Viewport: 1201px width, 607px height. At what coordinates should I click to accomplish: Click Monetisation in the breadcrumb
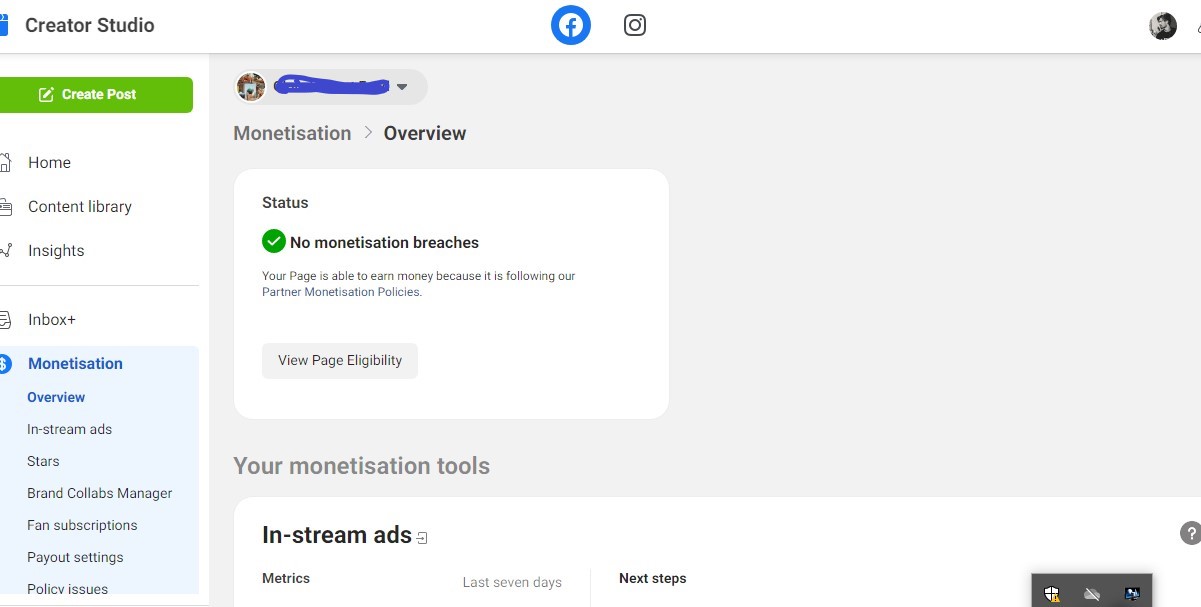pyautogui.click(x=292, y=133)
